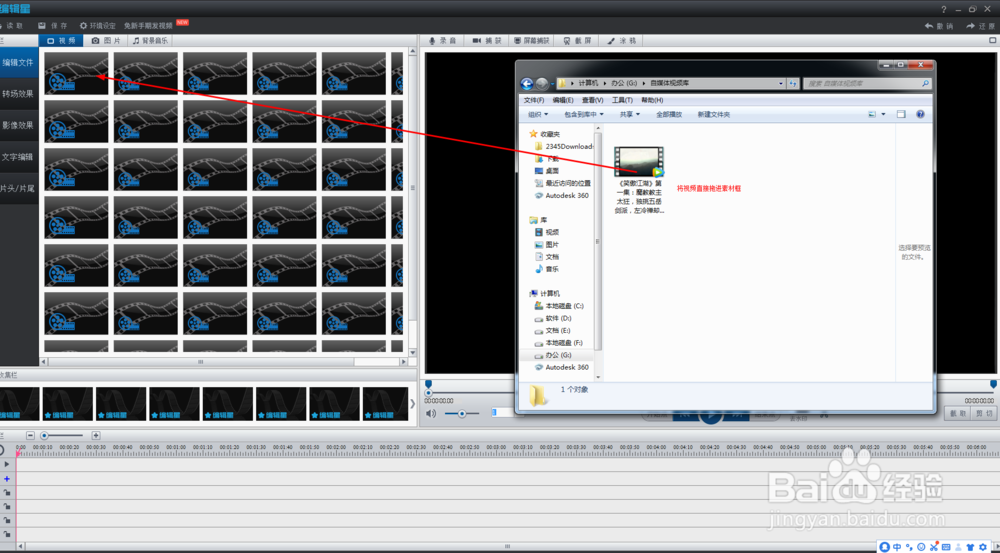The height and width of the screenshot is (553, 1000).
Task: Select 影像效果 in the left sidebar
Action: [18, 125]
